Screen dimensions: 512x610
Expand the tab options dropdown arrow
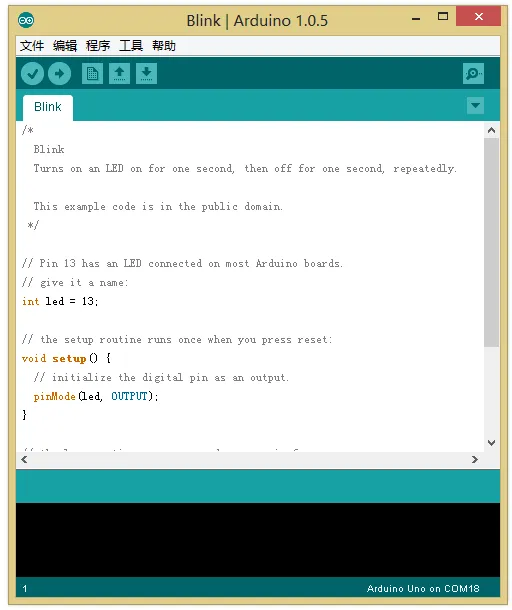tap(475, 105)
